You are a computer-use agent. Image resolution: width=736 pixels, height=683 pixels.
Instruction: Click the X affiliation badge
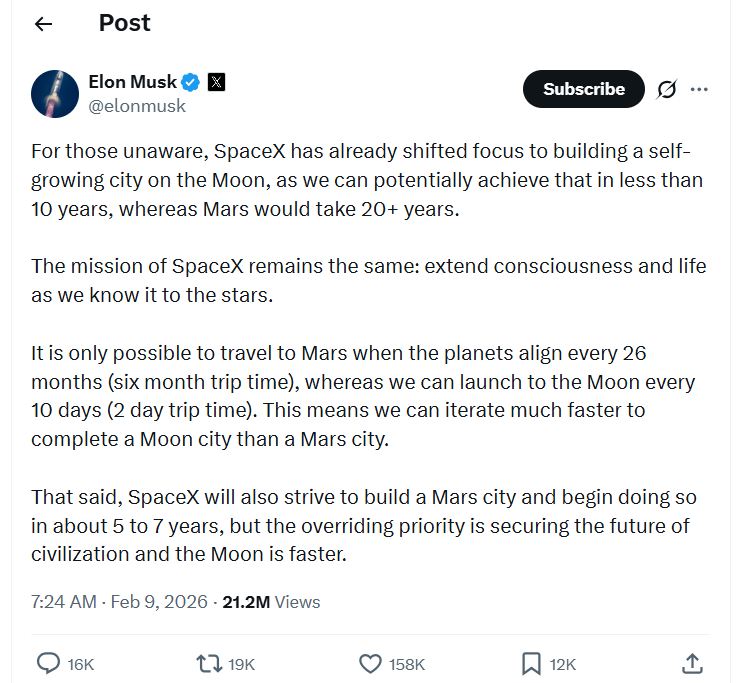(x=216, y=82)
